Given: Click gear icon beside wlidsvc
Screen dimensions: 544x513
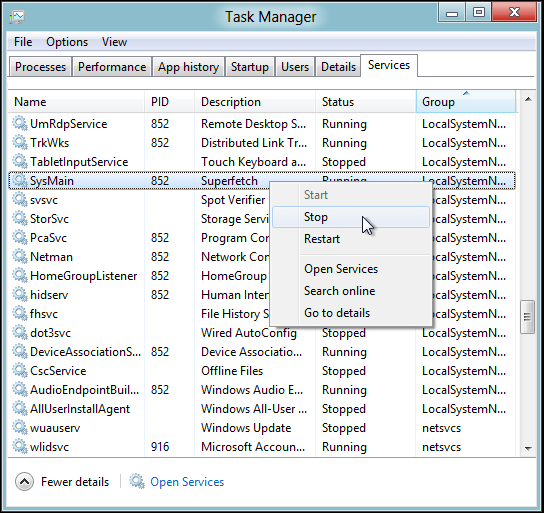Looking at the screenshot, I should click(20, 446).
